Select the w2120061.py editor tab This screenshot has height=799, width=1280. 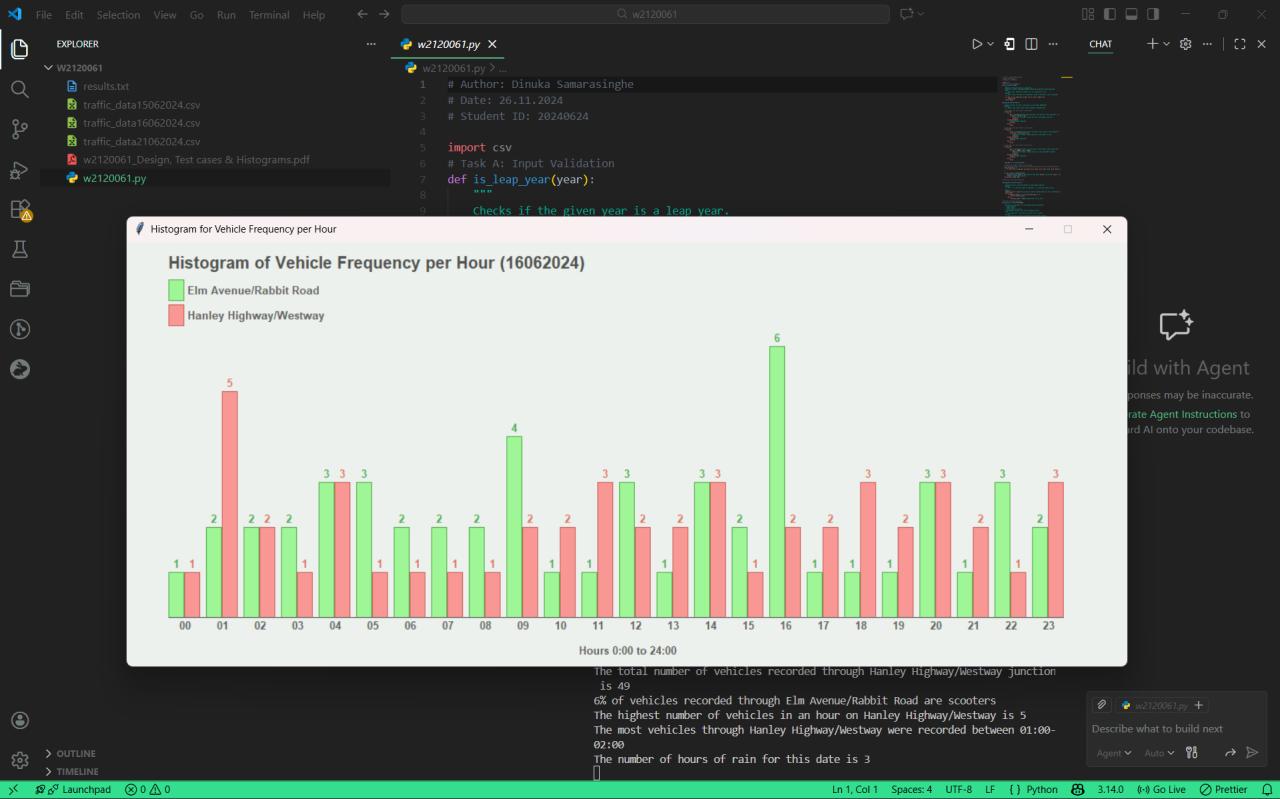(x=449, y=44)
